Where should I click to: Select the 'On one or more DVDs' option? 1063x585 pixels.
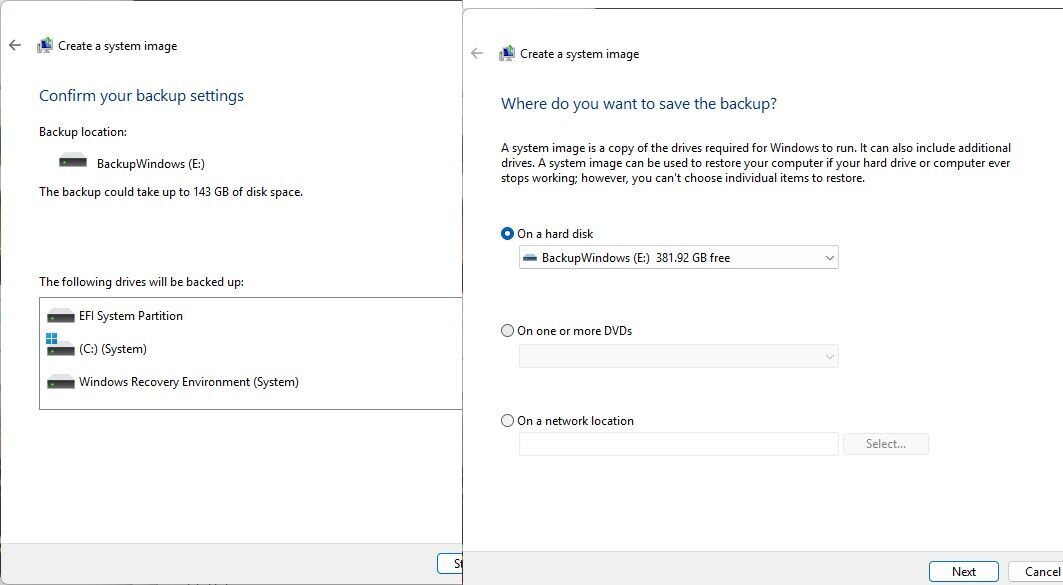point(507,331)
